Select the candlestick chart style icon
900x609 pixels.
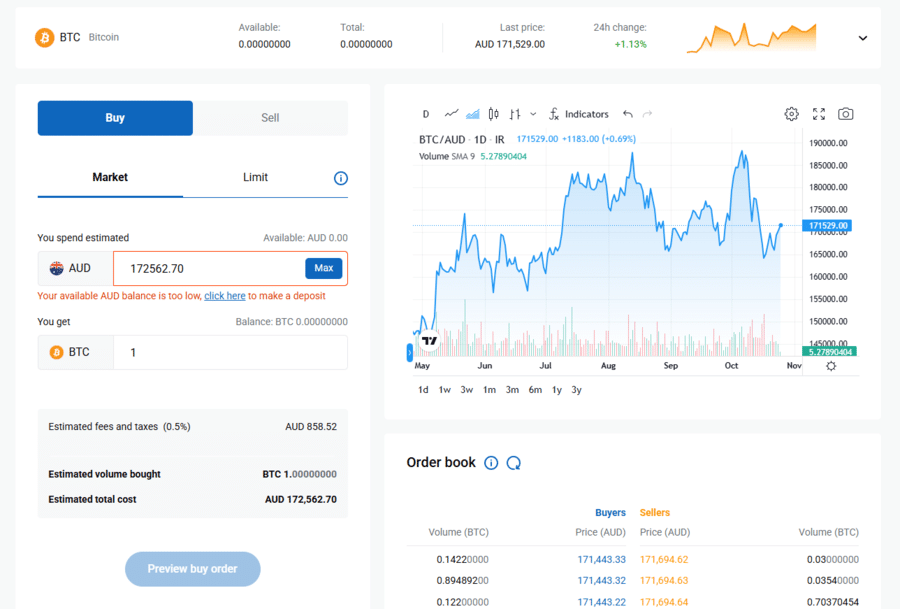494,114
